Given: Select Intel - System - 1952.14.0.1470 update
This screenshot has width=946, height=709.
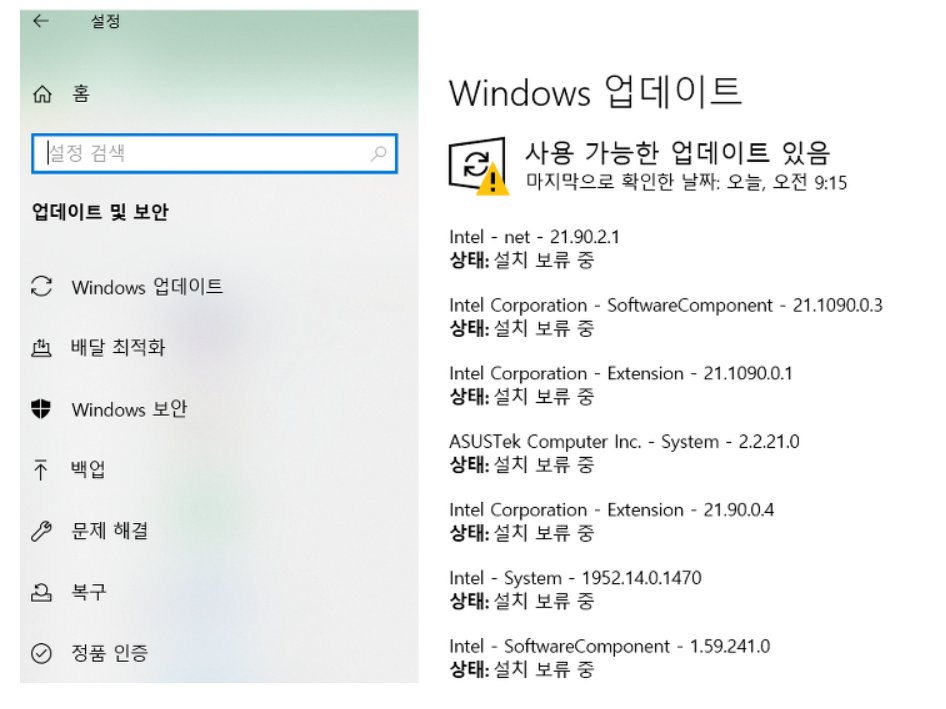Looking at the screenshot, I should point(576,578).
